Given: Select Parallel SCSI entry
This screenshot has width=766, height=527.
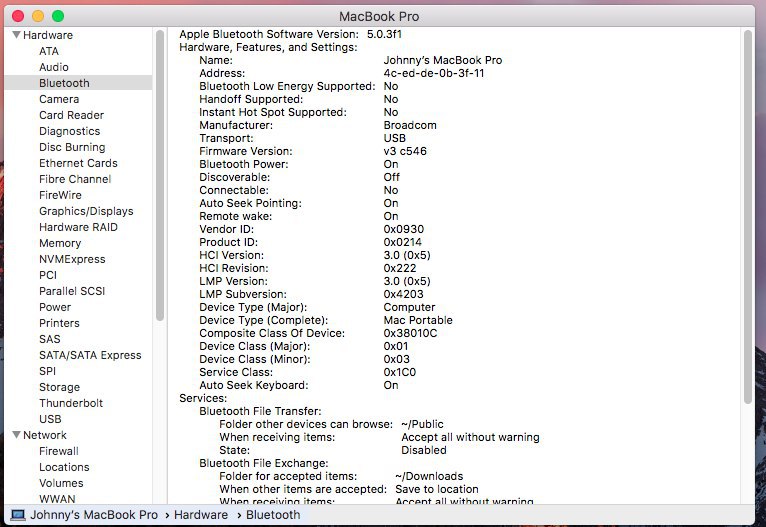Looking at the screenshot, I should coord(72,291).
